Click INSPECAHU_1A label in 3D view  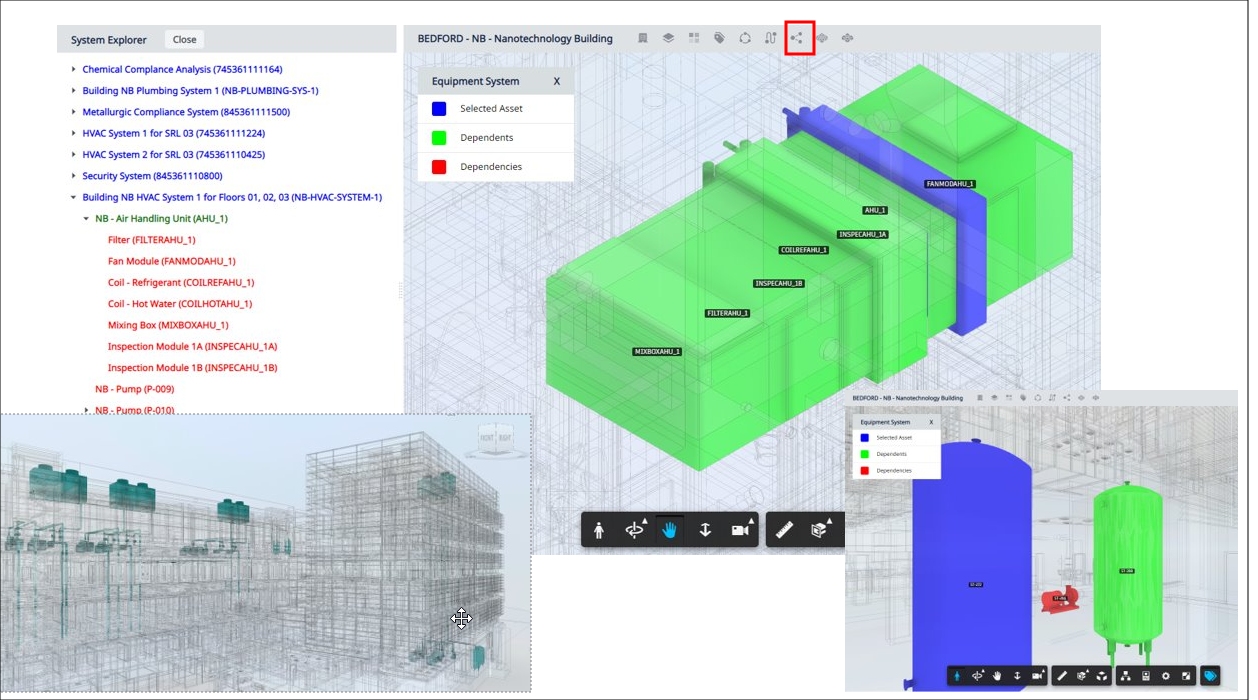tap(862, 234)
